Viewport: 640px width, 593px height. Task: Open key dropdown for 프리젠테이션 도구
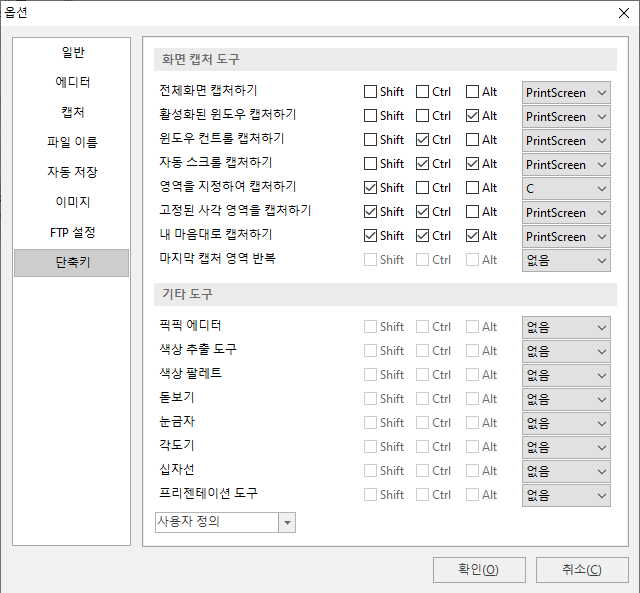[x=566, y=495]
